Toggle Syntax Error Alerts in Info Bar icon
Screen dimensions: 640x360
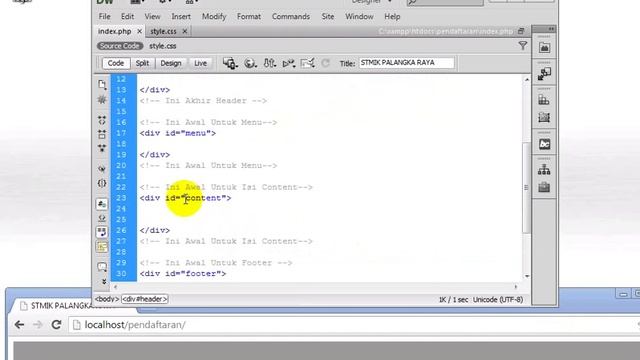click(102, 247)
